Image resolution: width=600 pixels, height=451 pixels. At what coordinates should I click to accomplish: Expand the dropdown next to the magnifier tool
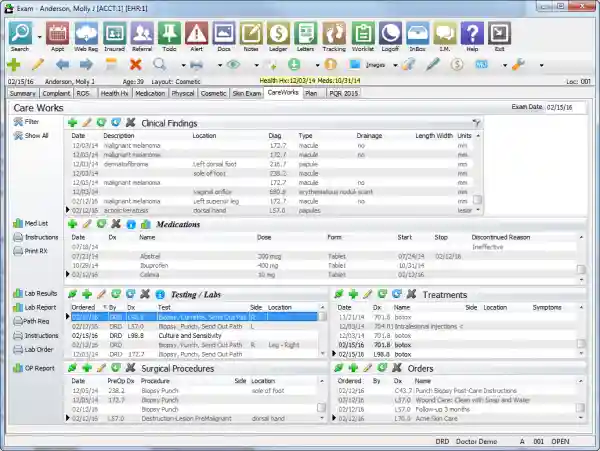pyautogui.click(x=183, y=65)
